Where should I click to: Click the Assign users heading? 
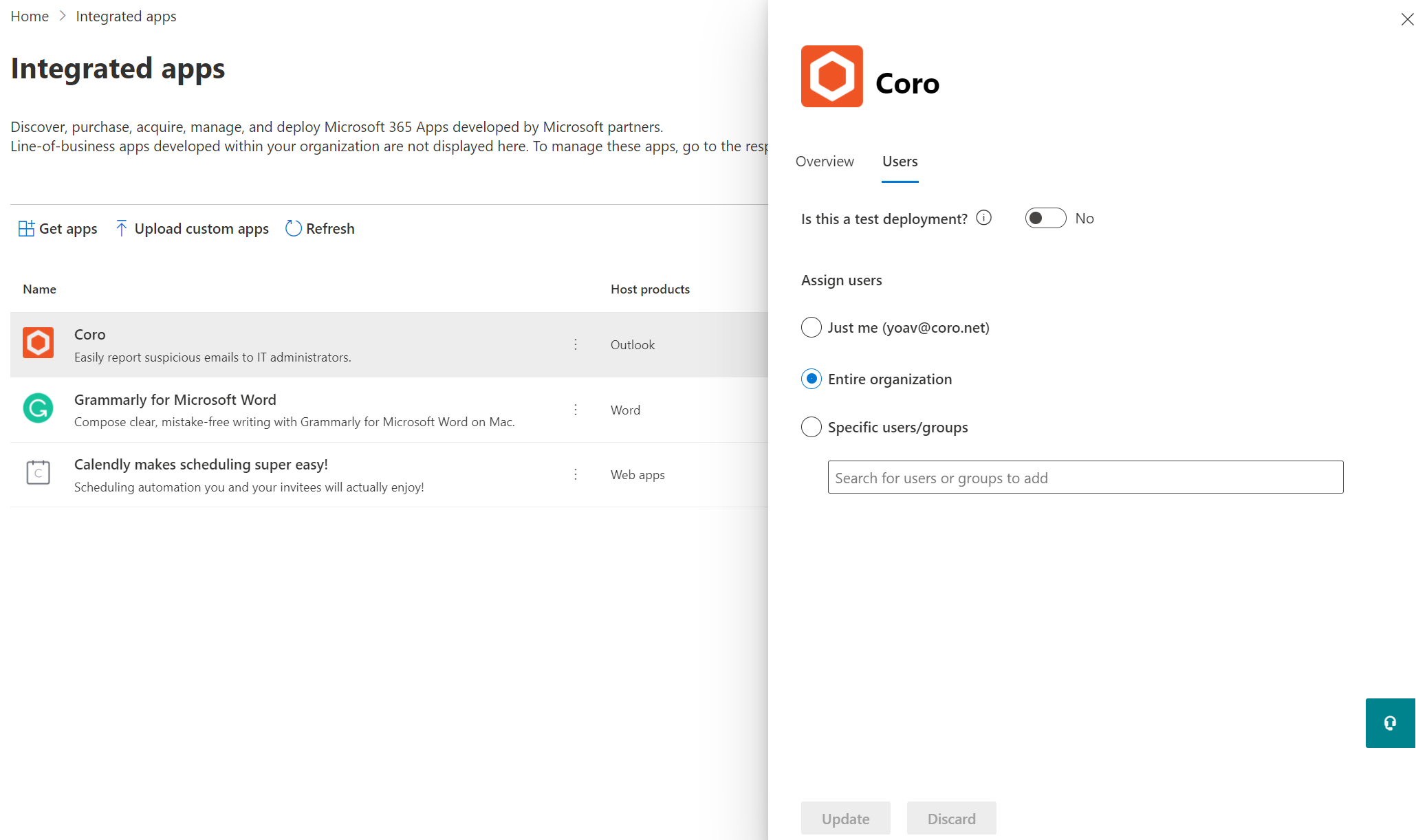point(841,280)
